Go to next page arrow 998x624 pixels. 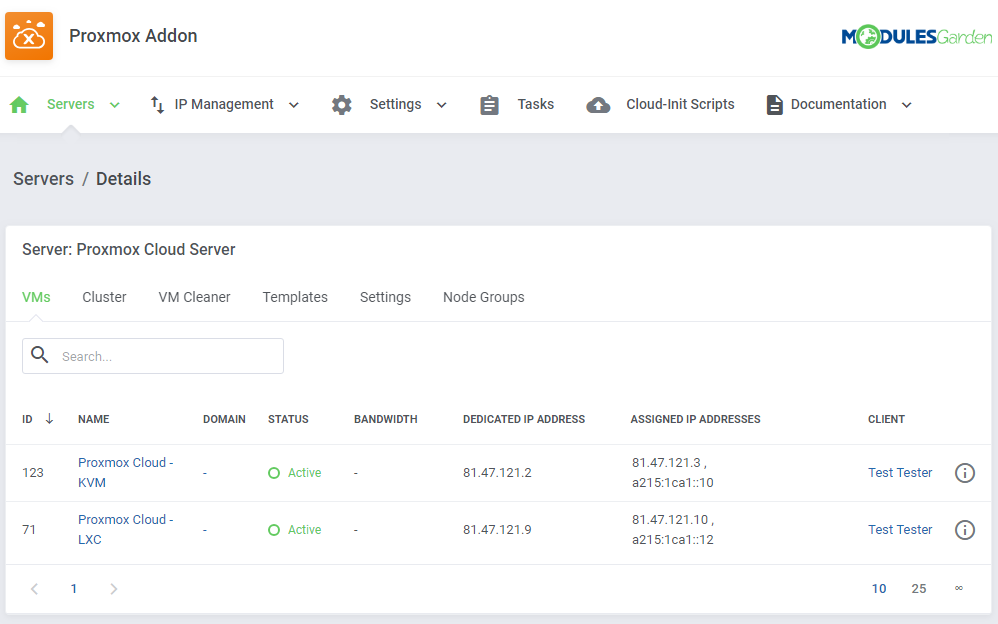pyautogui.click(x=113, y=589)
